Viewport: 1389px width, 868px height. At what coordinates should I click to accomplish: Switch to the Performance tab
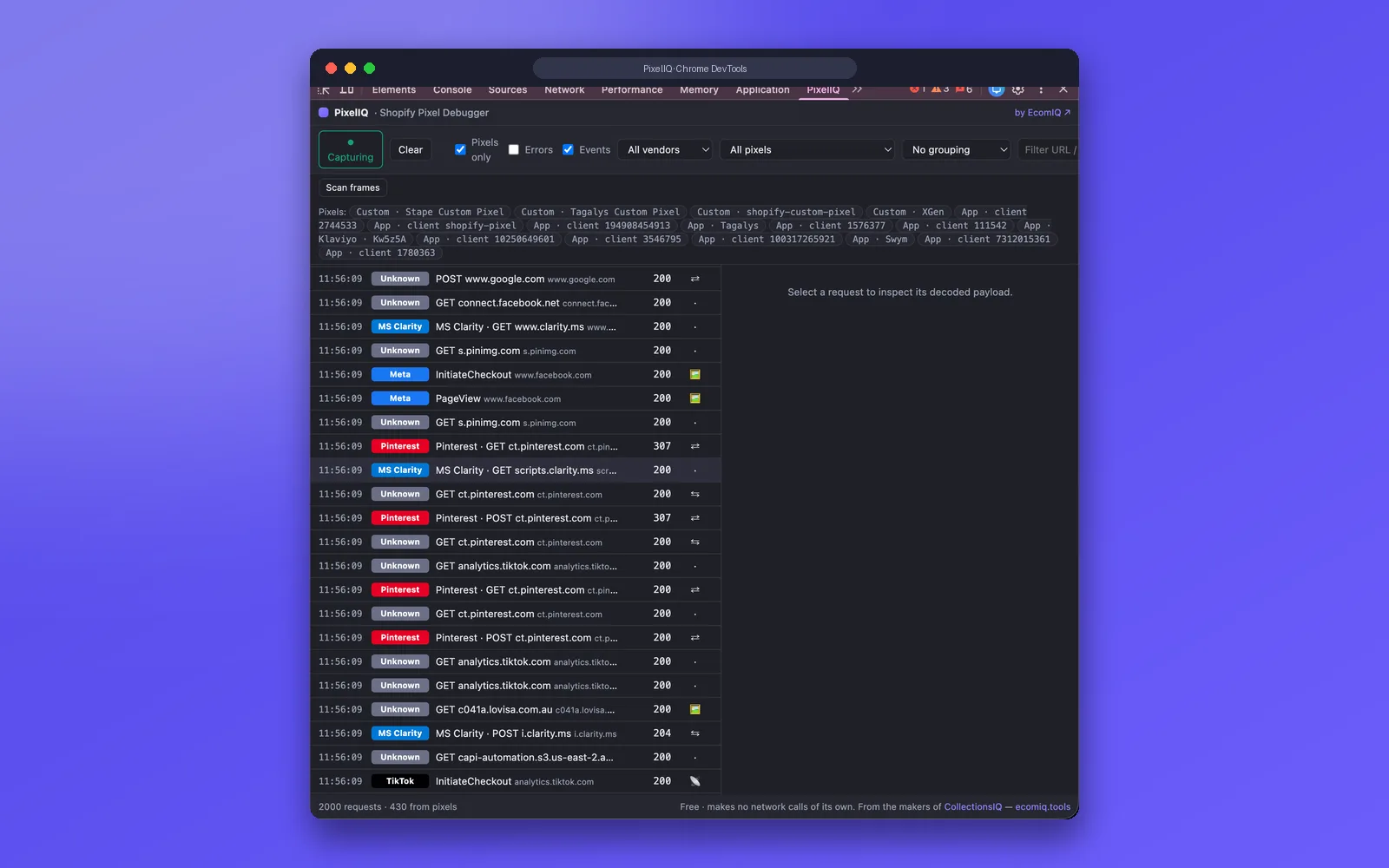[x=632, y=89]
